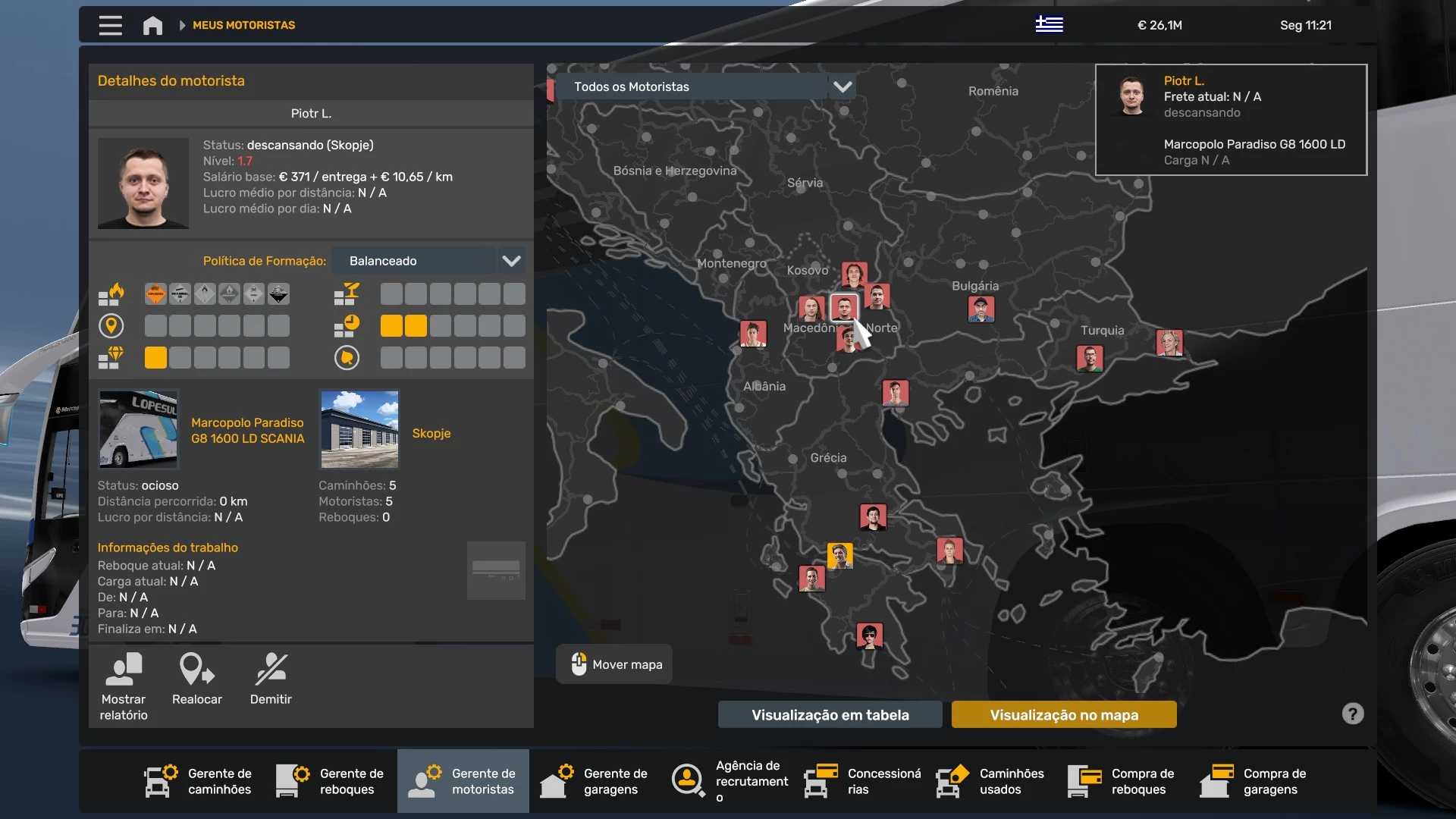Click the Skopje garage thumbnail image
Image resolution: width=1456 pixels, height=819 pixels.
tap(359, 429)
